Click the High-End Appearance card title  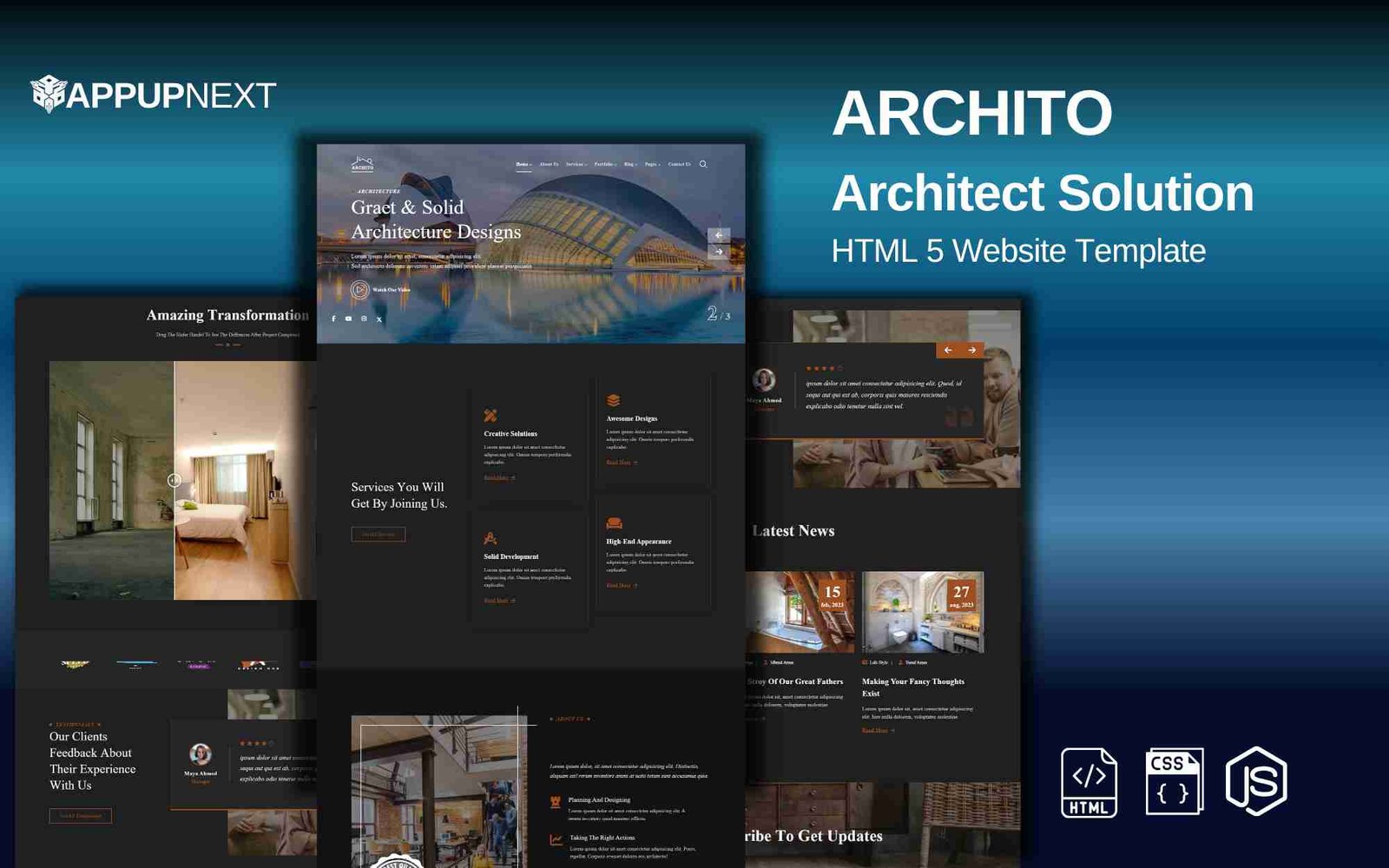[x=639, y=542]
